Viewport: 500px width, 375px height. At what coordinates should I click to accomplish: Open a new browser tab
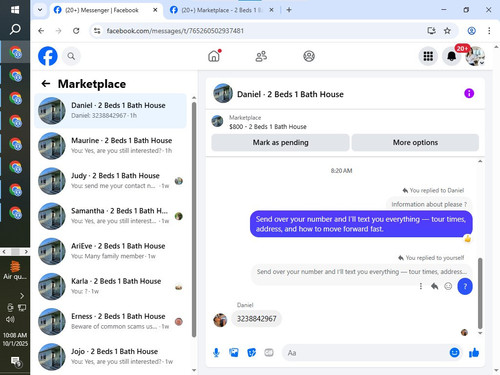289,10
